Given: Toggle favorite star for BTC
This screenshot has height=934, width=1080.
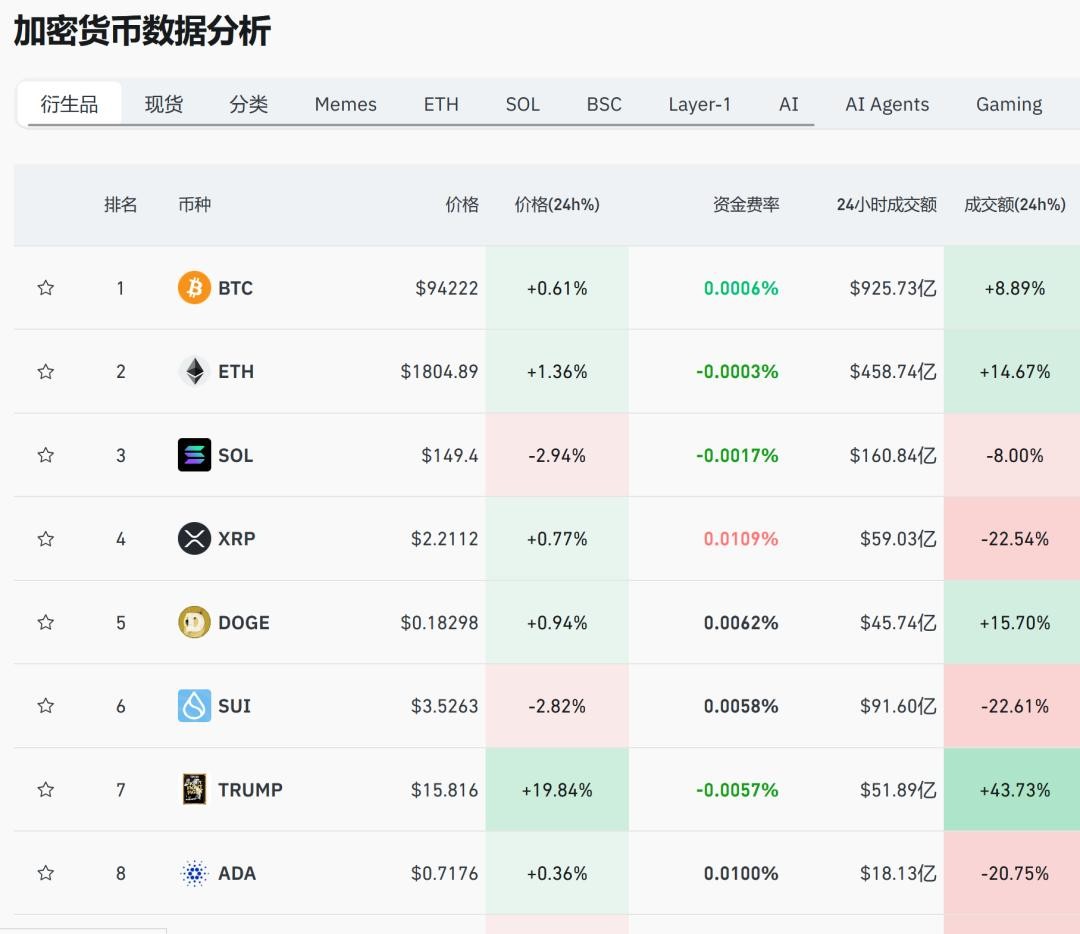Looking at the screenshot, I should [x=45, y=288].
